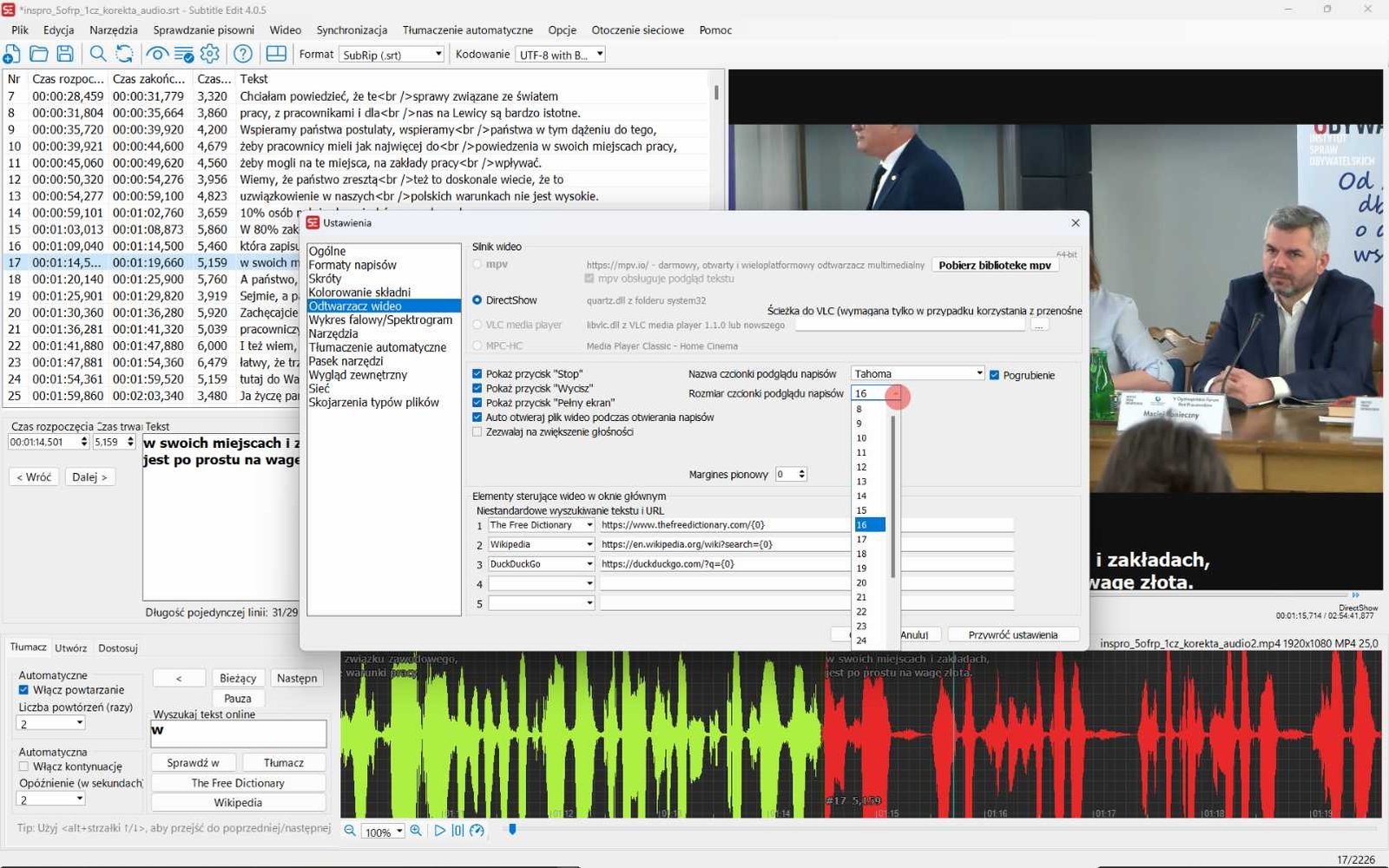Choose font size 20 in the list

pyautogui.click(x=861, y=582)
